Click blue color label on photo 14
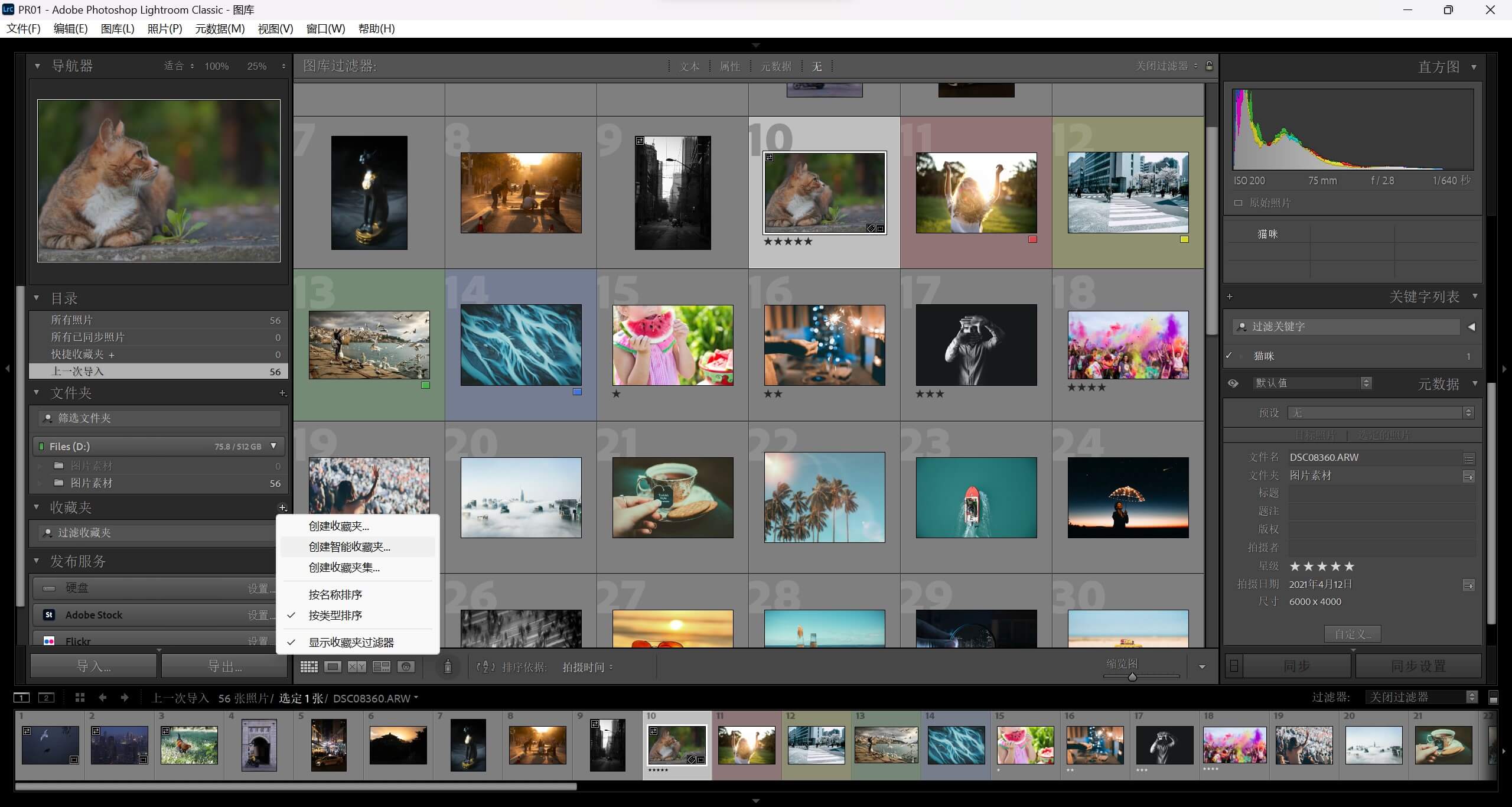 (x=577, y=392)
